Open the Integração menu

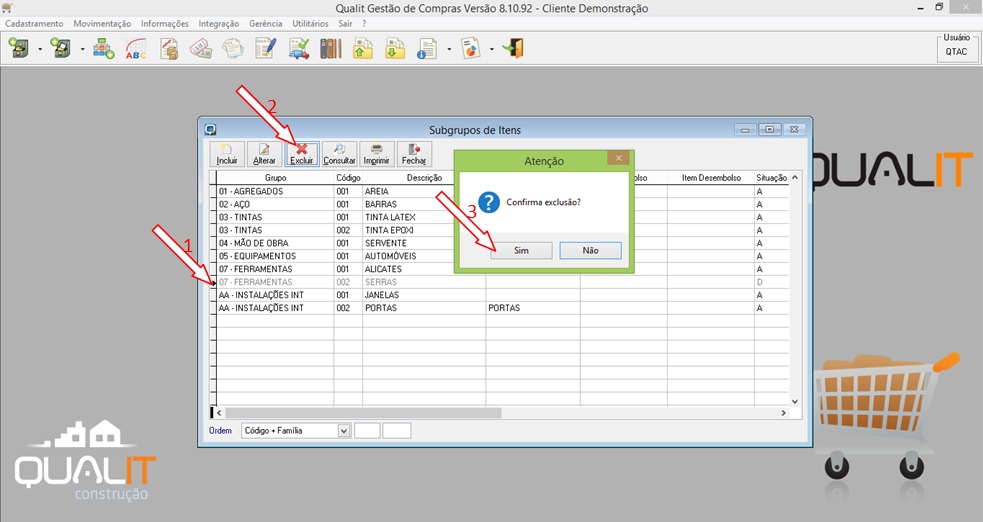coord(219,23)
